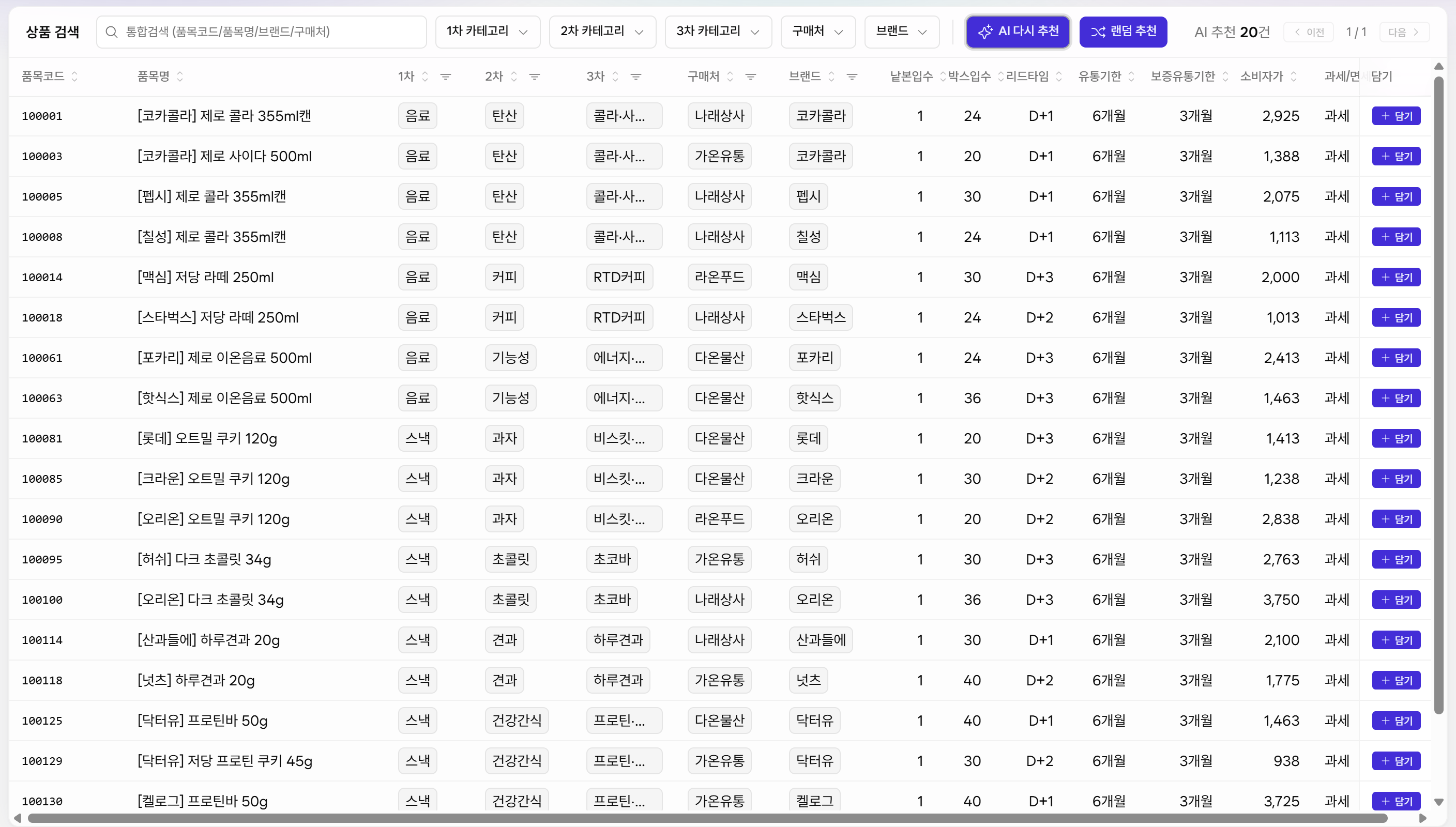
Task: Sort by 품목코드 column arrows
Action: tap(74, 76)
